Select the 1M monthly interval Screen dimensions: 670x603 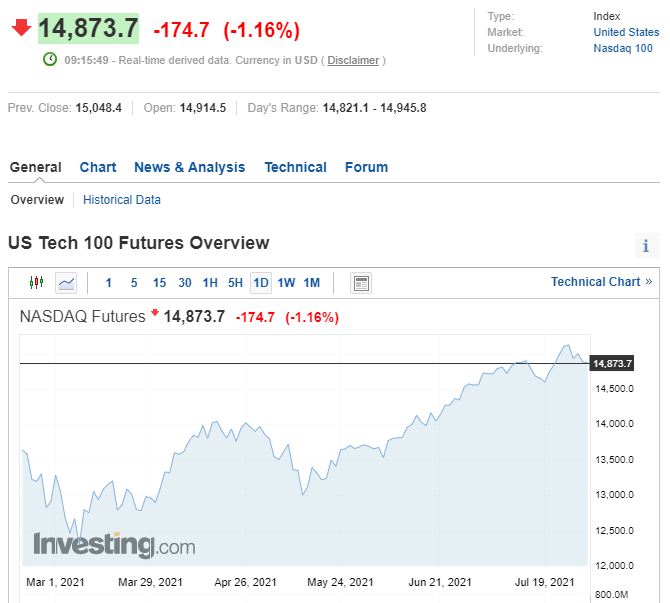tap(312, 283)
